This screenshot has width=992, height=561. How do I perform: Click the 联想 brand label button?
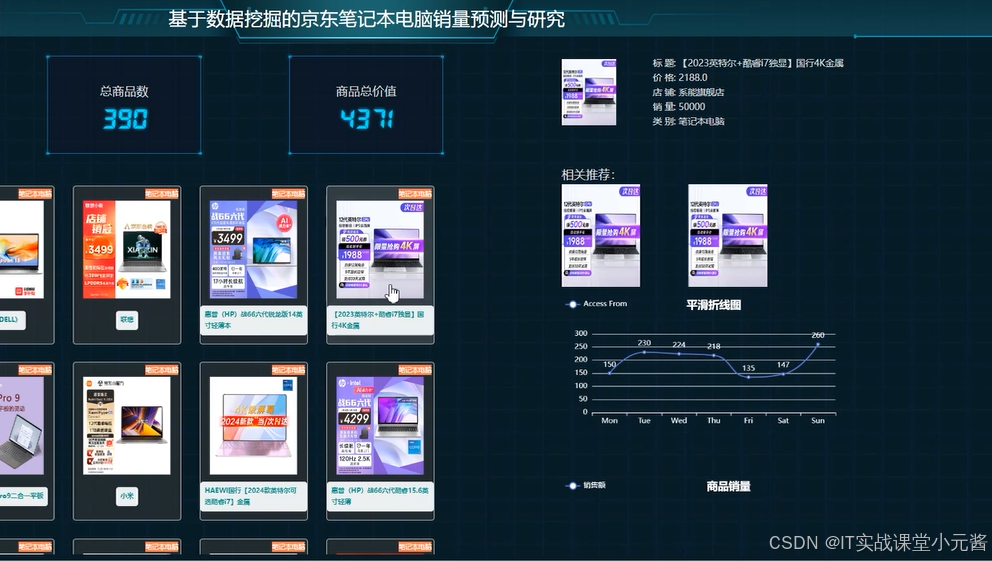(127, 320)
